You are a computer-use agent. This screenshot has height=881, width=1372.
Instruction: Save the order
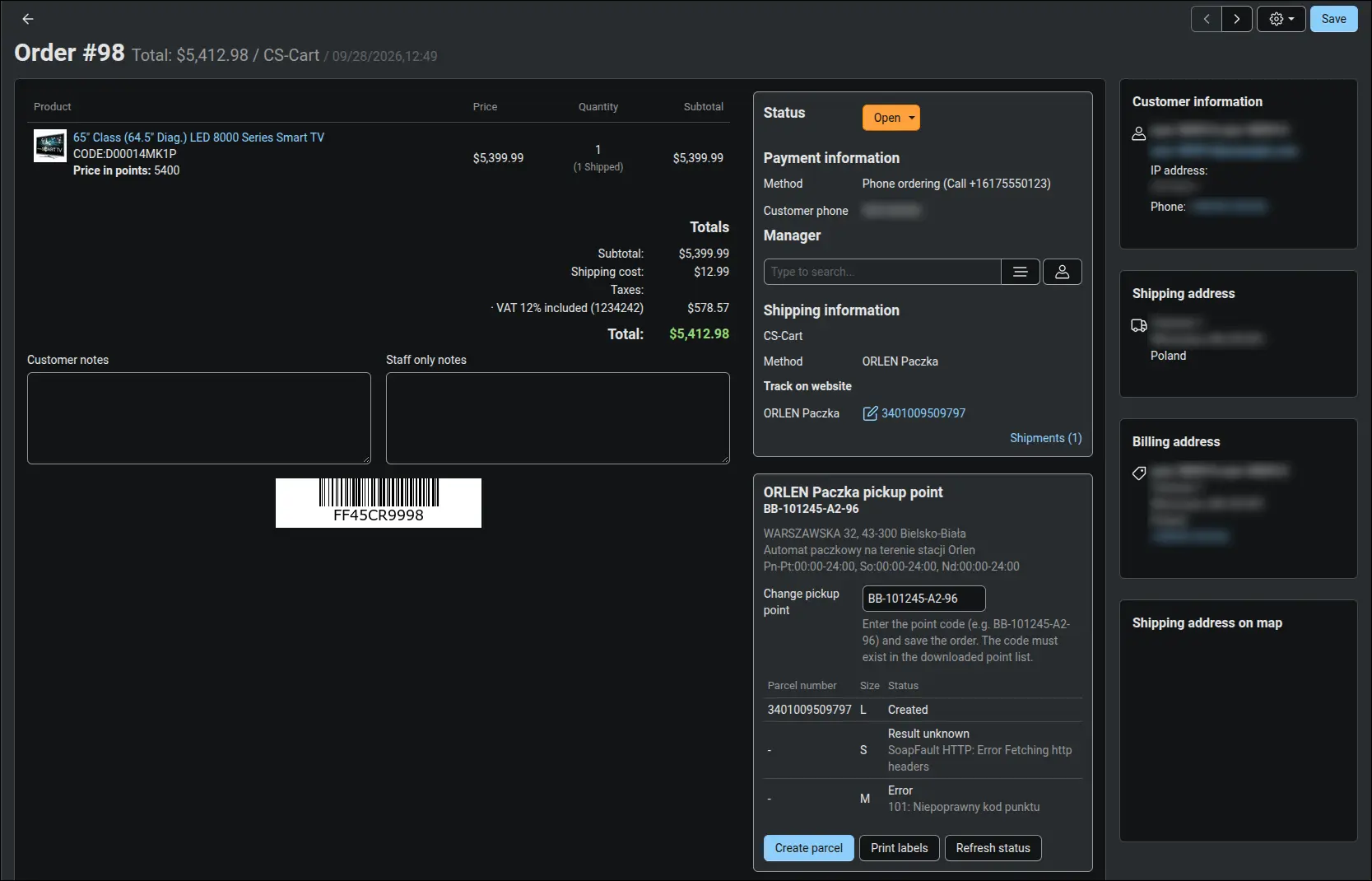[x=1334, y=19]
